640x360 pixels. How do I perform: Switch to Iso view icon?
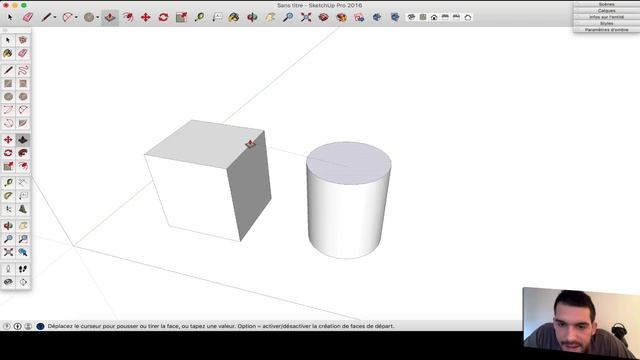click(411, 17)
